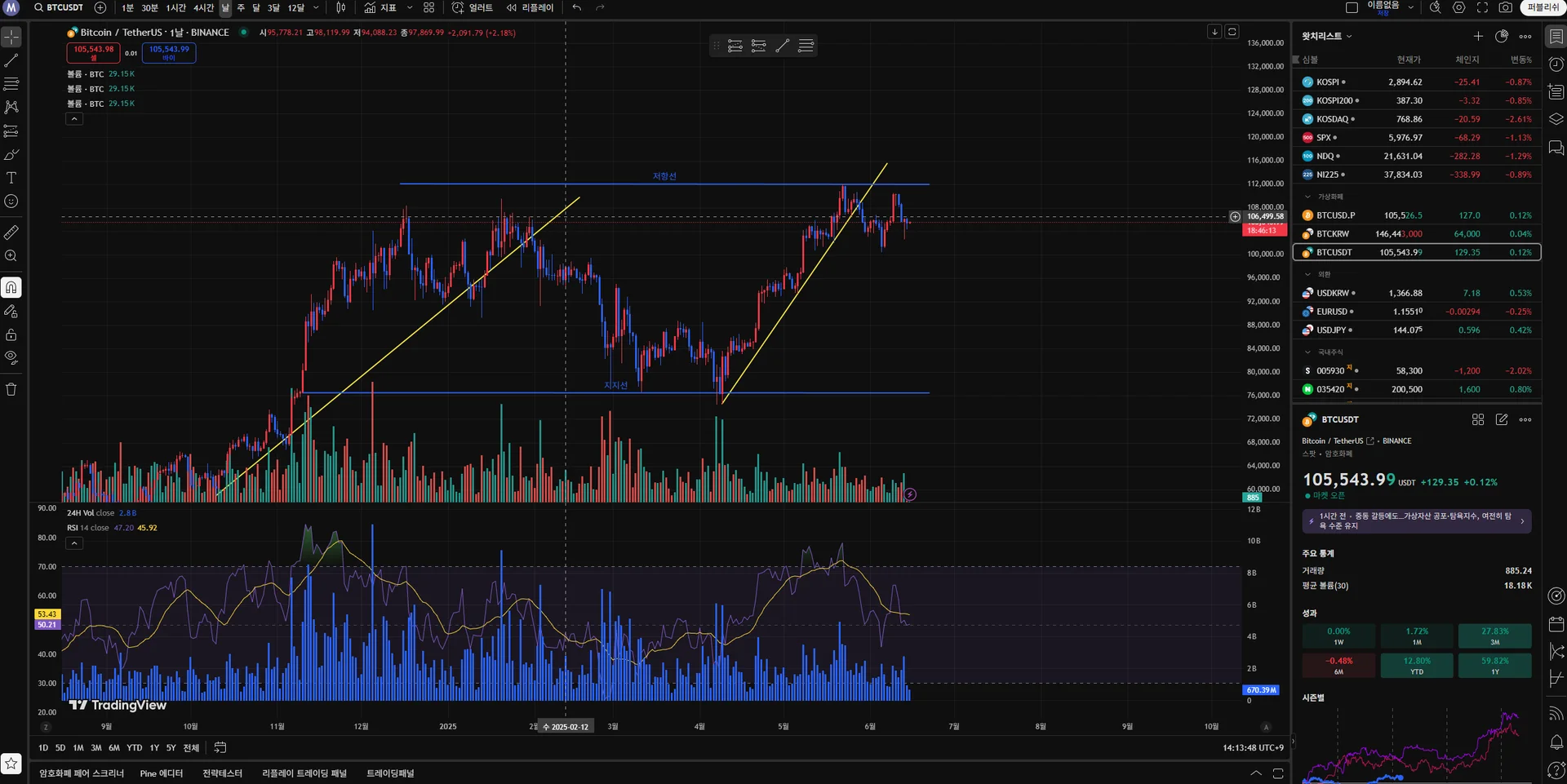Take a chart snapshot with camera icon
1567x784 pixels.
(1506, 7)
